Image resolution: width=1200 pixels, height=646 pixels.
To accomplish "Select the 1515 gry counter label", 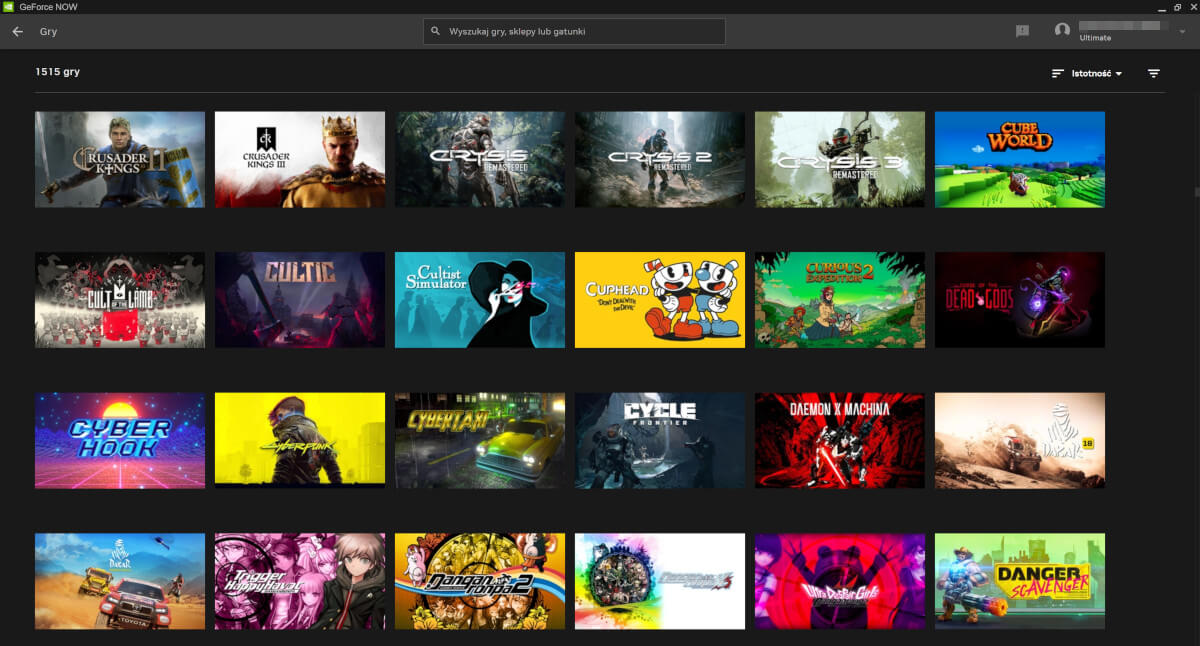I will 57,71.
